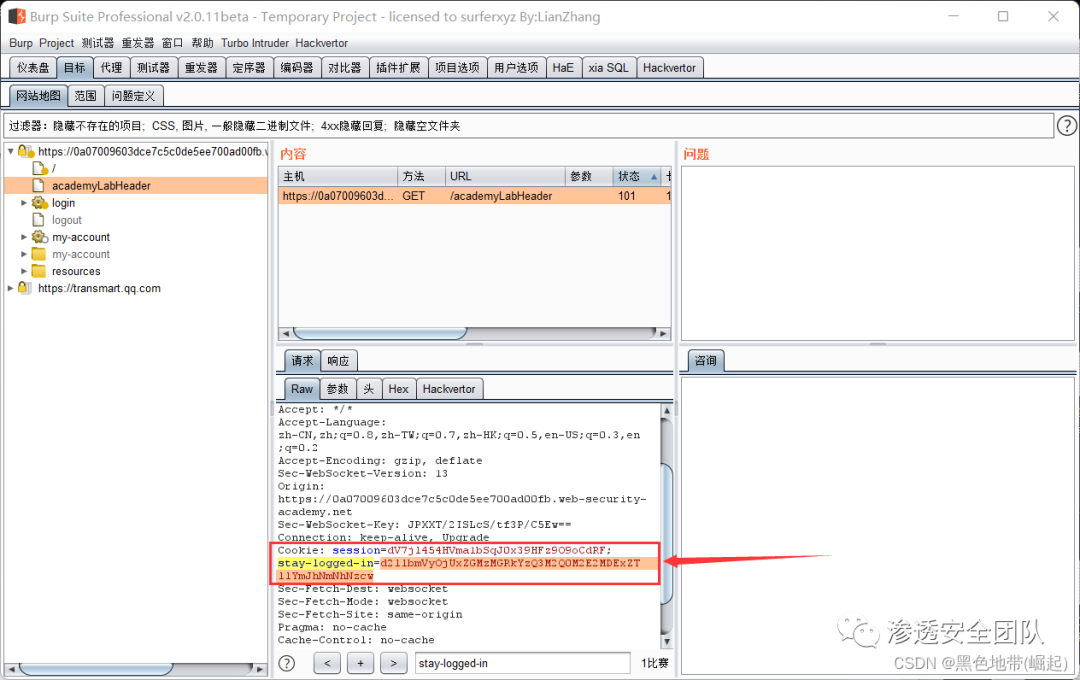Click the lock icon of the web-security-academy host
Image resolution: width=1080 pixels, height=680 pixels.
[25, 151]
